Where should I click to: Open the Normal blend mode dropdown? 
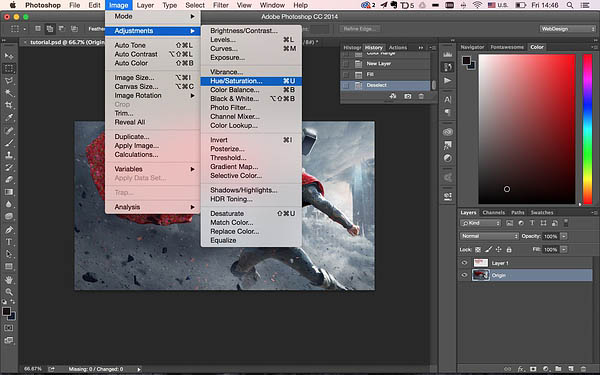tap(489, 236)
